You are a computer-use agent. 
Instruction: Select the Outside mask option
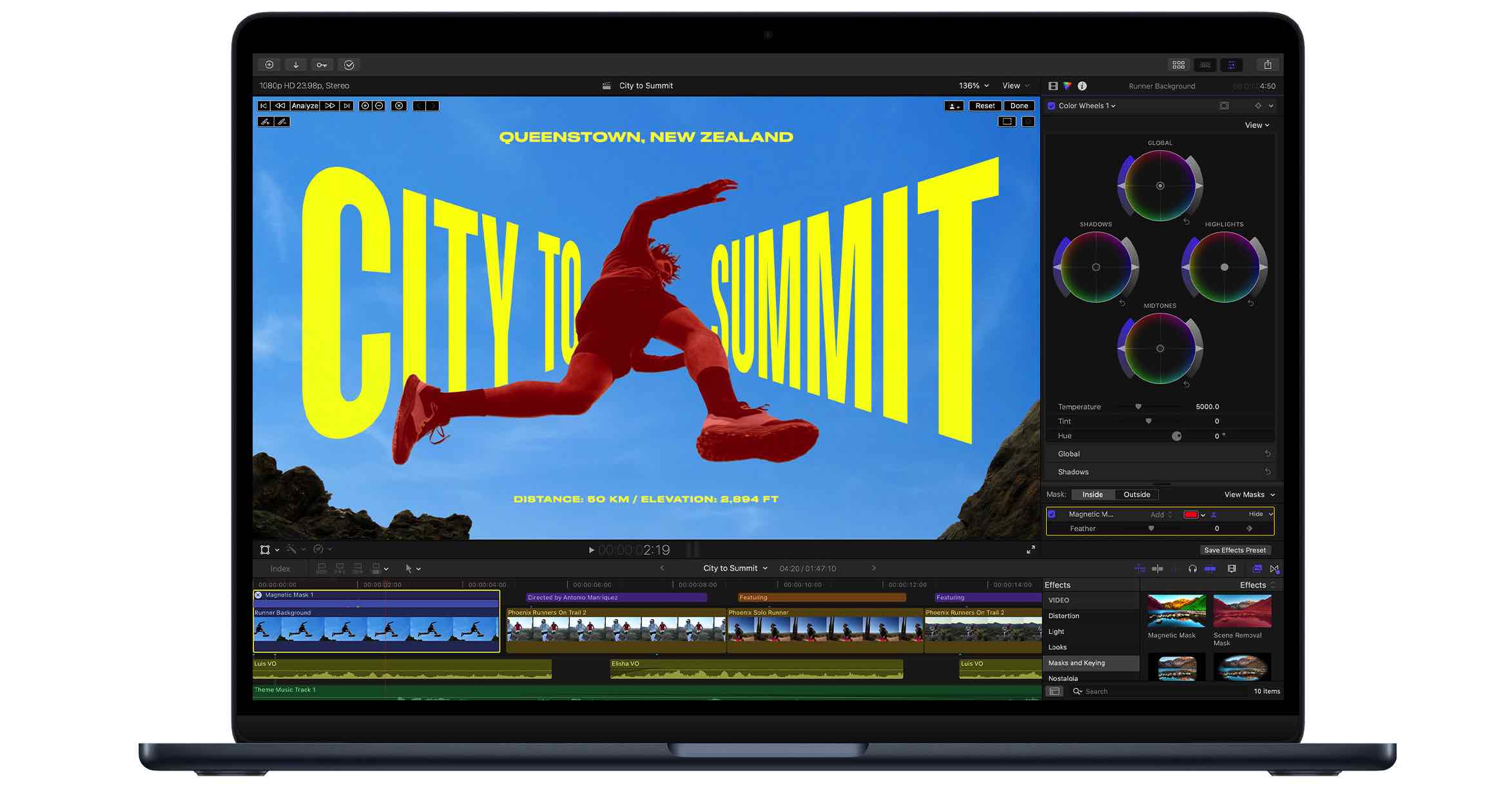(x=1136, y=495)
